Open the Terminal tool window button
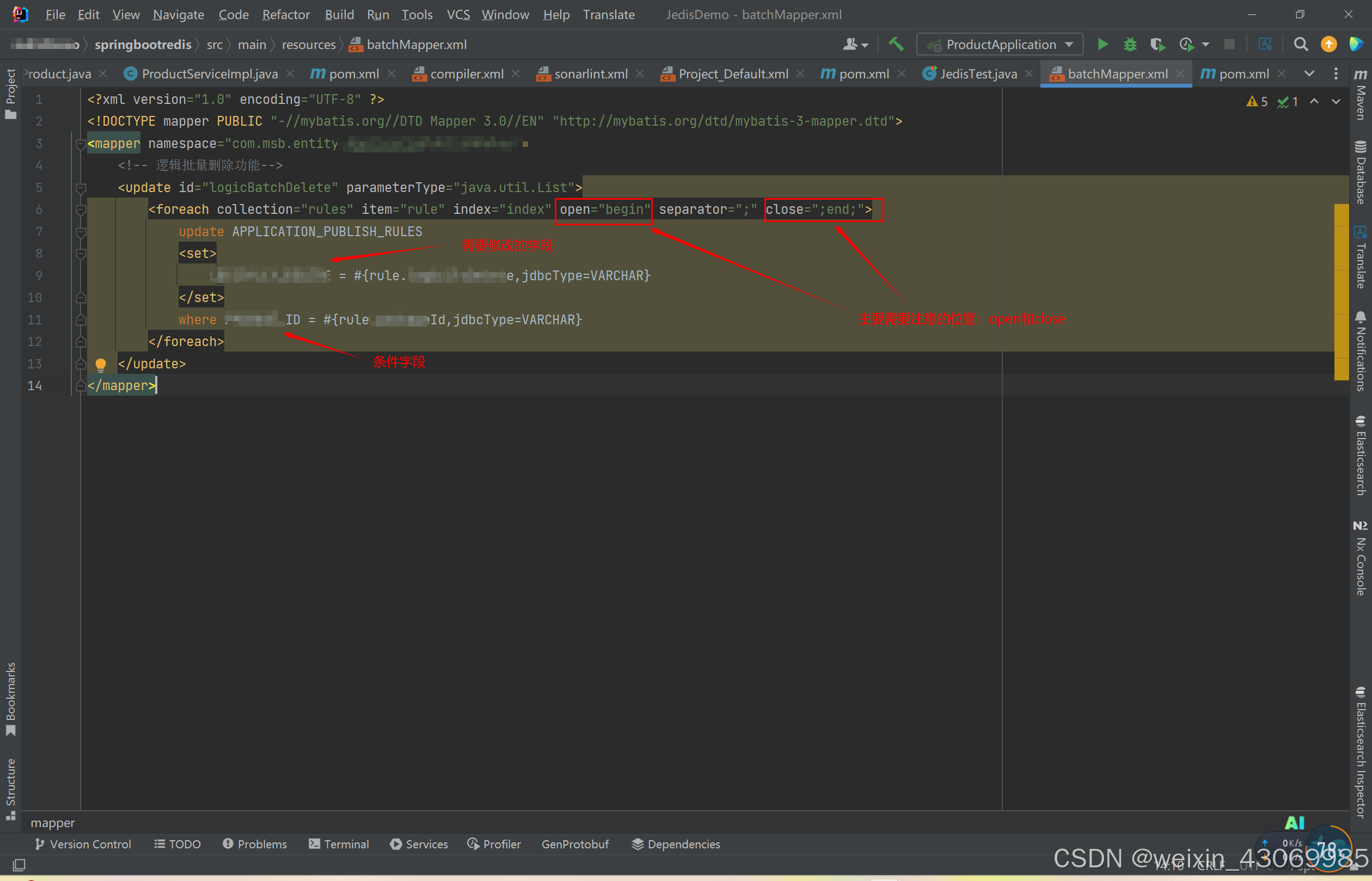This screenshot has width=1372, height=881. click(339, 844)
